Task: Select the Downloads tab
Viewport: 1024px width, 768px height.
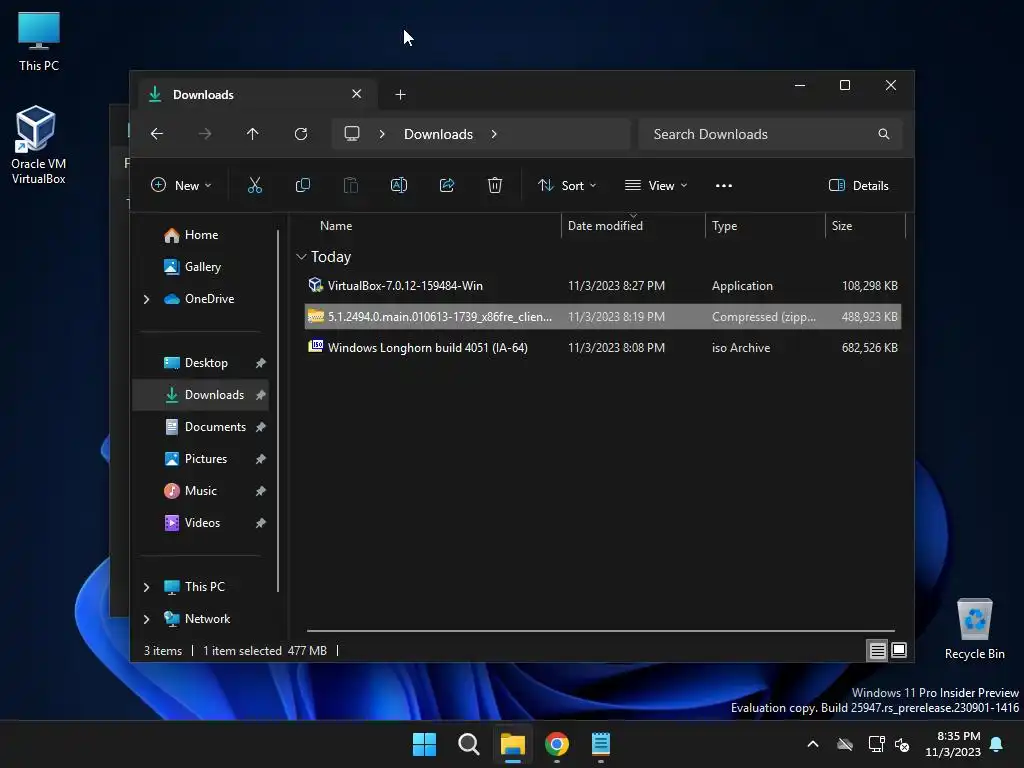Action: pyautogui.click(x=256, y=95)
